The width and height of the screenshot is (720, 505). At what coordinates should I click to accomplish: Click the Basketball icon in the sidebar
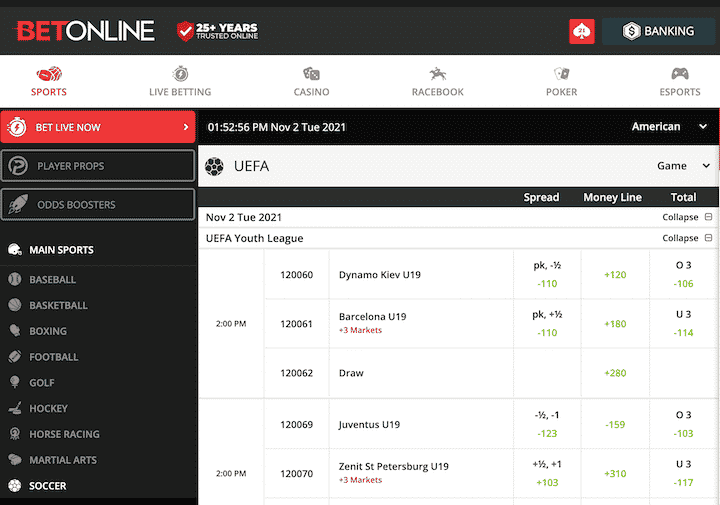[15, 305]
